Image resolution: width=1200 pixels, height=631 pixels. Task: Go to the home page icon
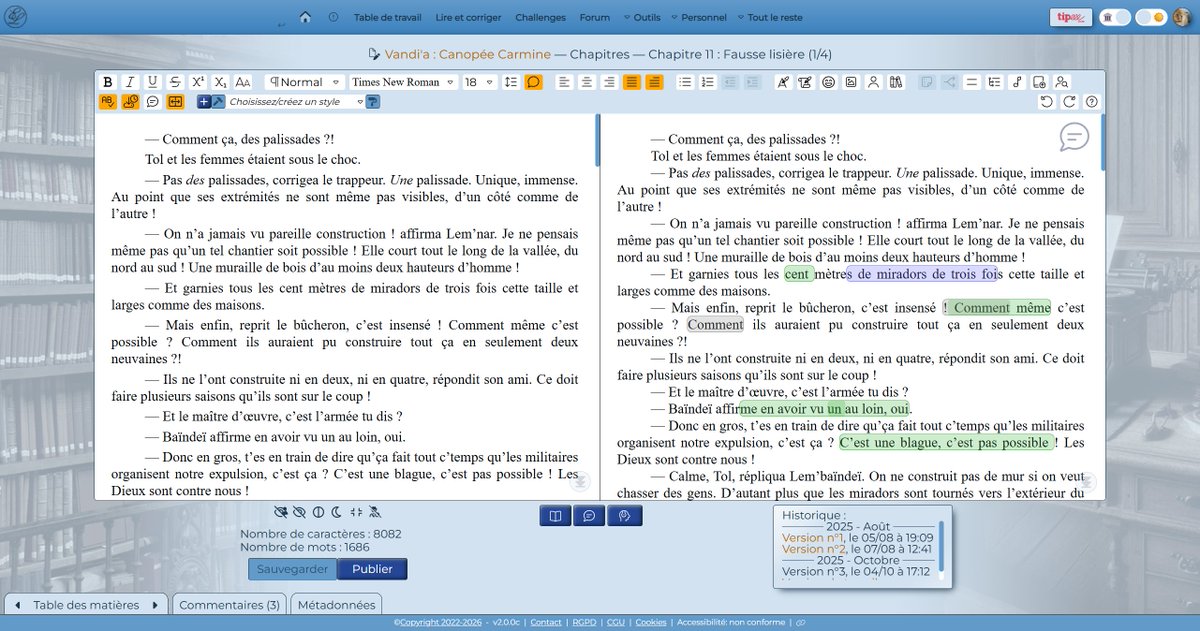(305, 17)
